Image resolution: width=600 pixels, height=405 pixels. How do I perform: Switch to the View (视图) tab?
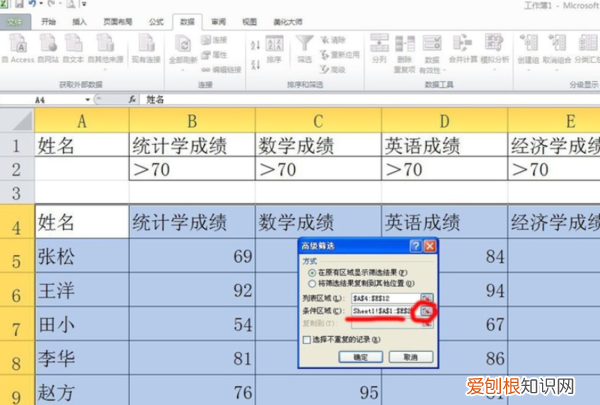[x=249, y=22]
